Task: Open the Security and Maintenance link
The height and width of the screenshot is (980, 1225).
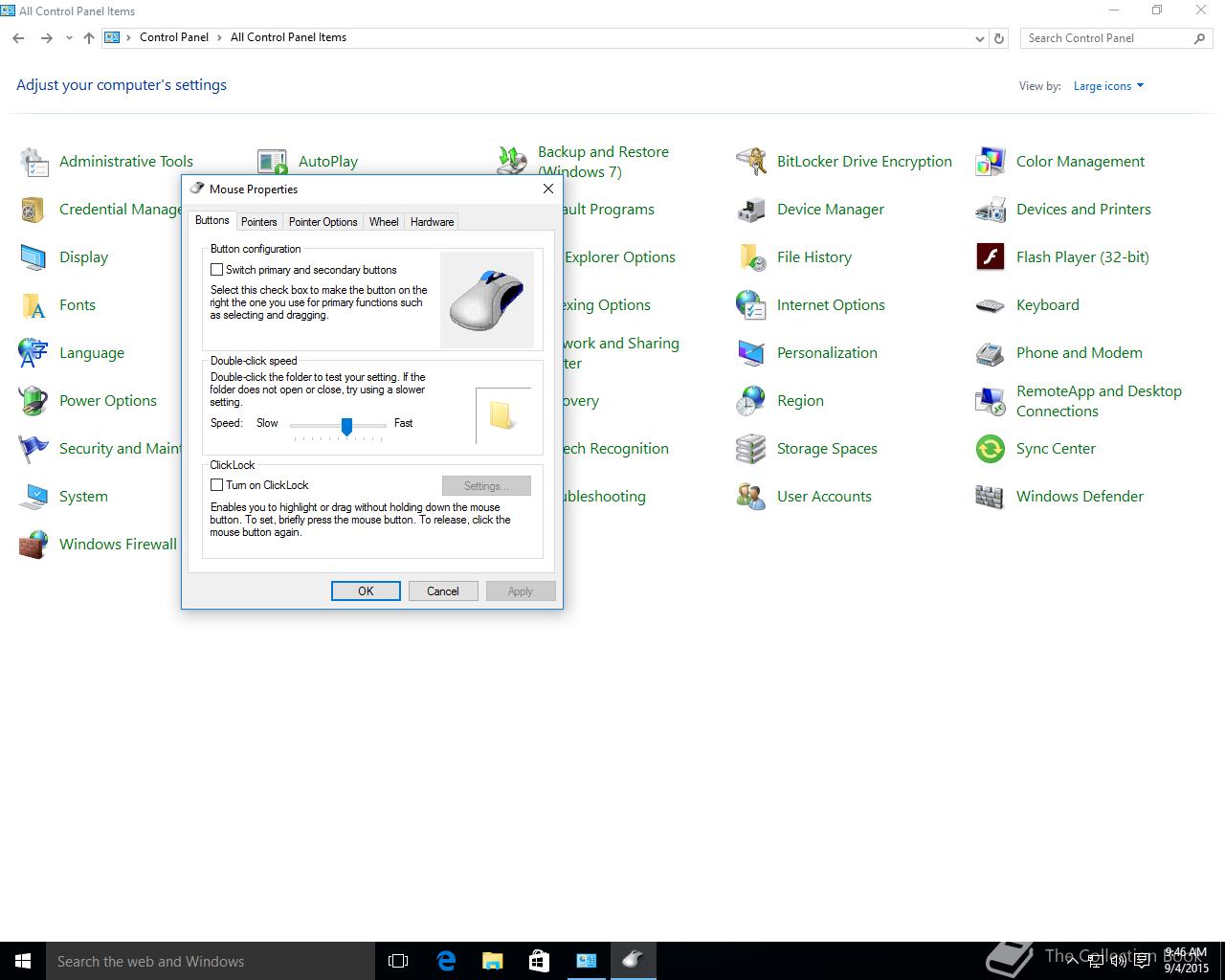Action: (x=120, y=449)
